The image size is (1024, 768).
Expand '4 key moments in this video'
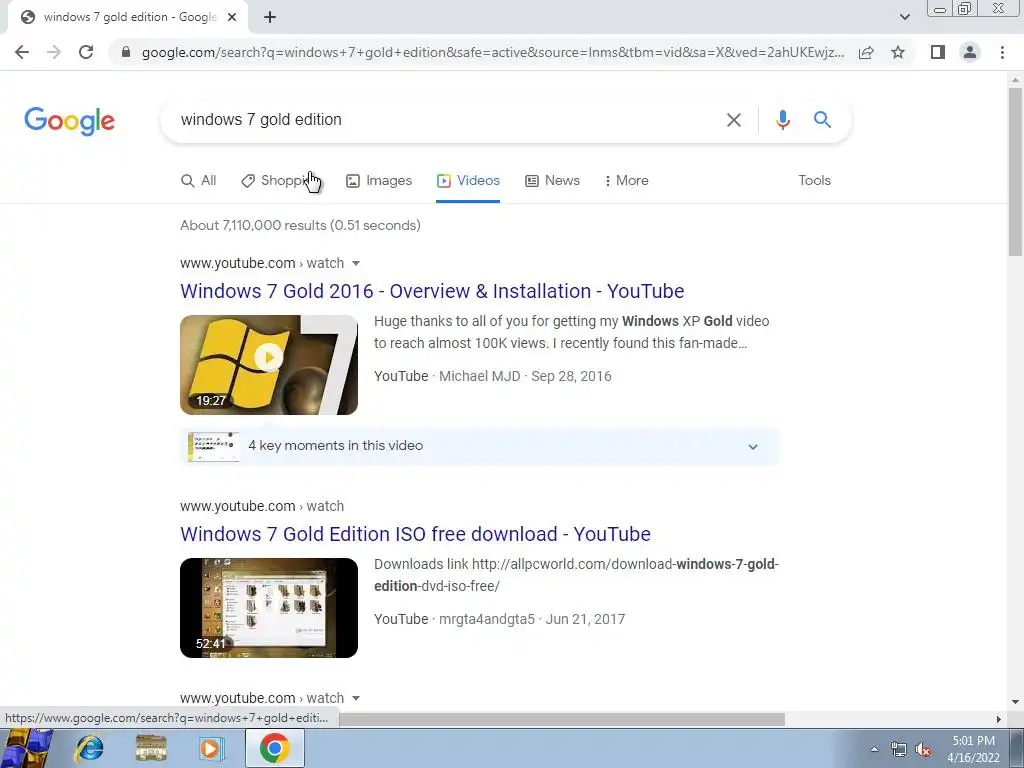pos(479,446)
